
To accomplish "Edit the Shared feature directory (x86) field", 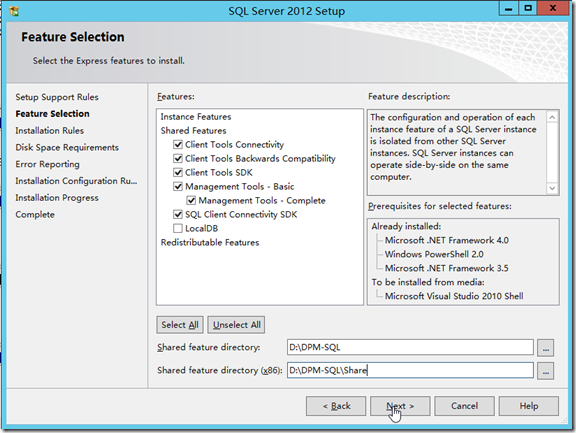I will click(410, 370).
